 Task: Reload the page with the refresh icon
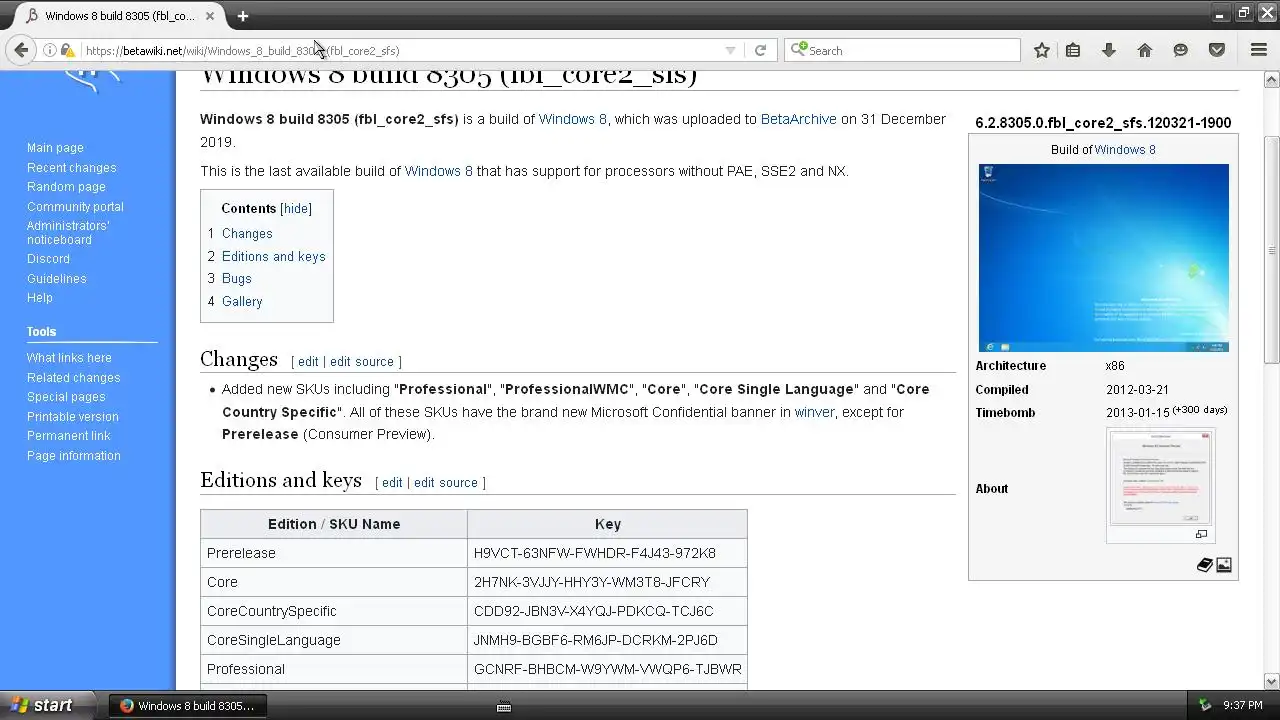(x=760, y=50)
